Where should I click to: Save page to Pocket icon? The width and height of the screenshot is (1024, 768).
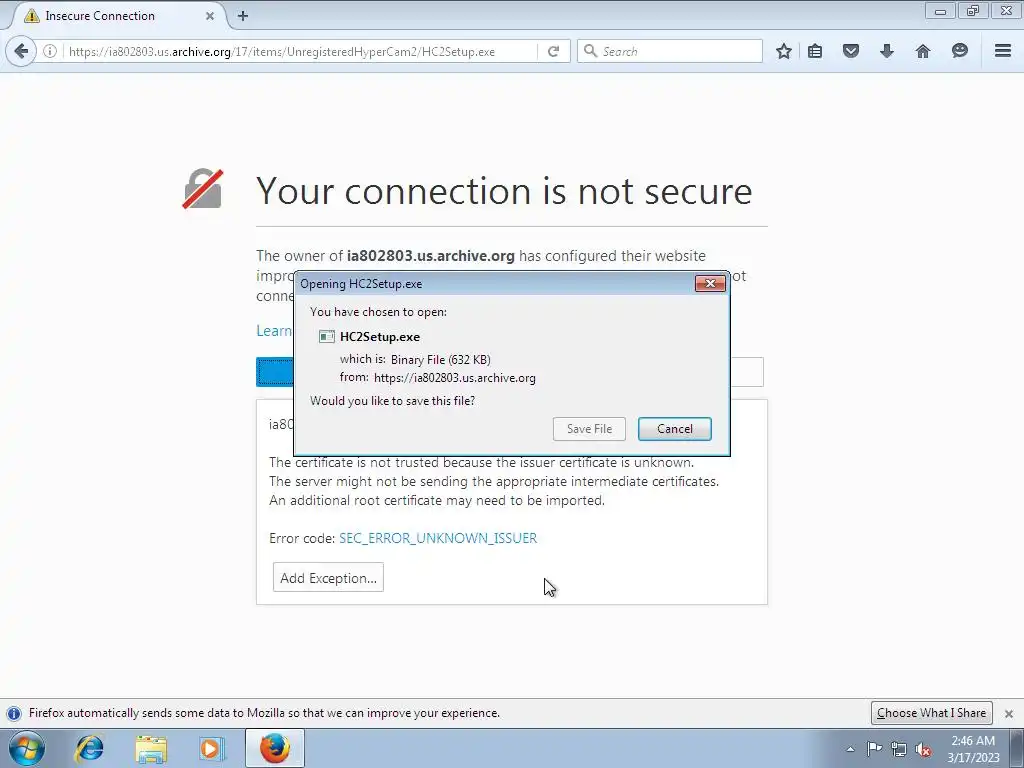click(851, 51)
